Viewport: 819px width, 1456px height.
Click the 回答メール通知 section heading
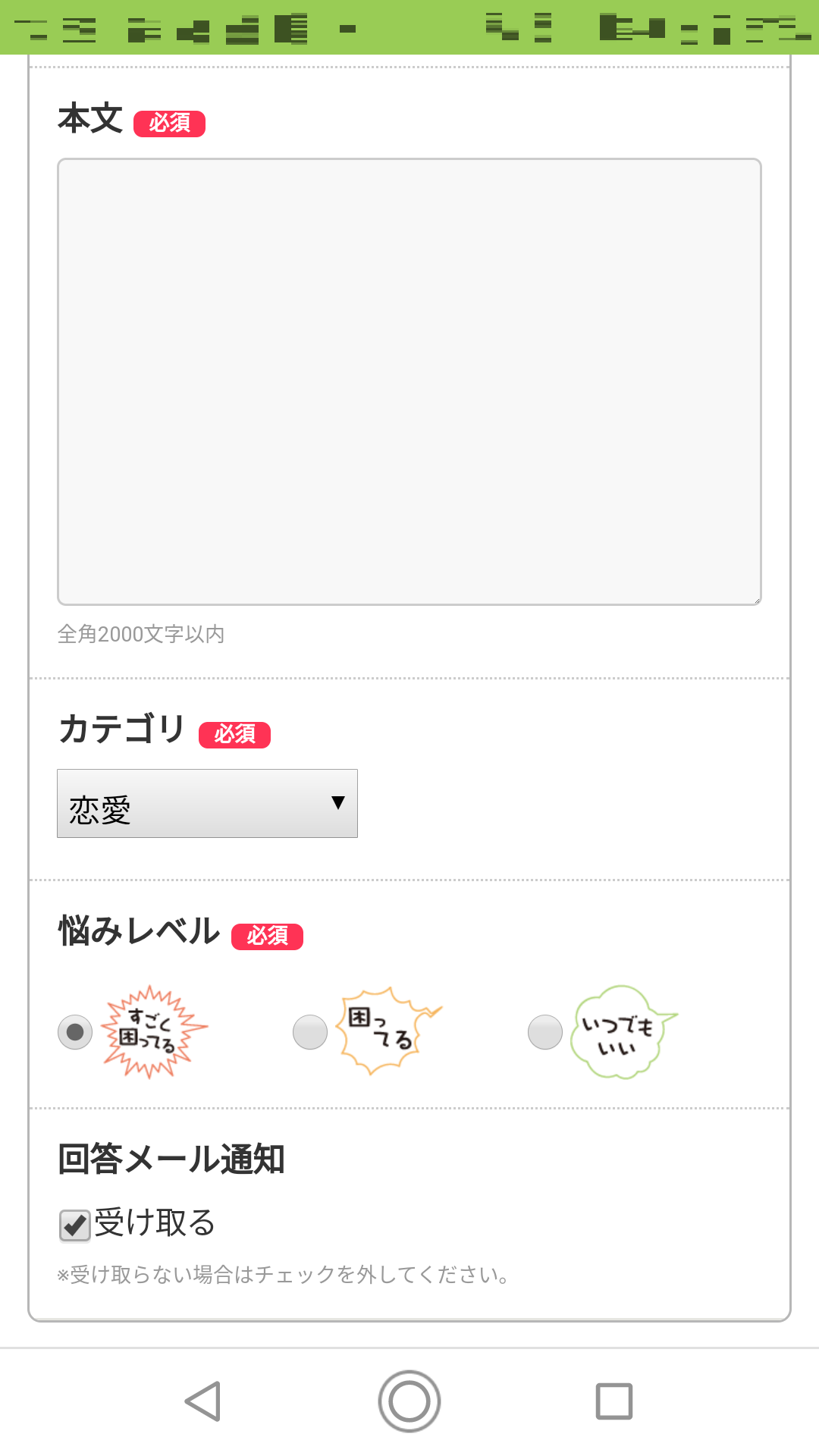coord(171,1159)
